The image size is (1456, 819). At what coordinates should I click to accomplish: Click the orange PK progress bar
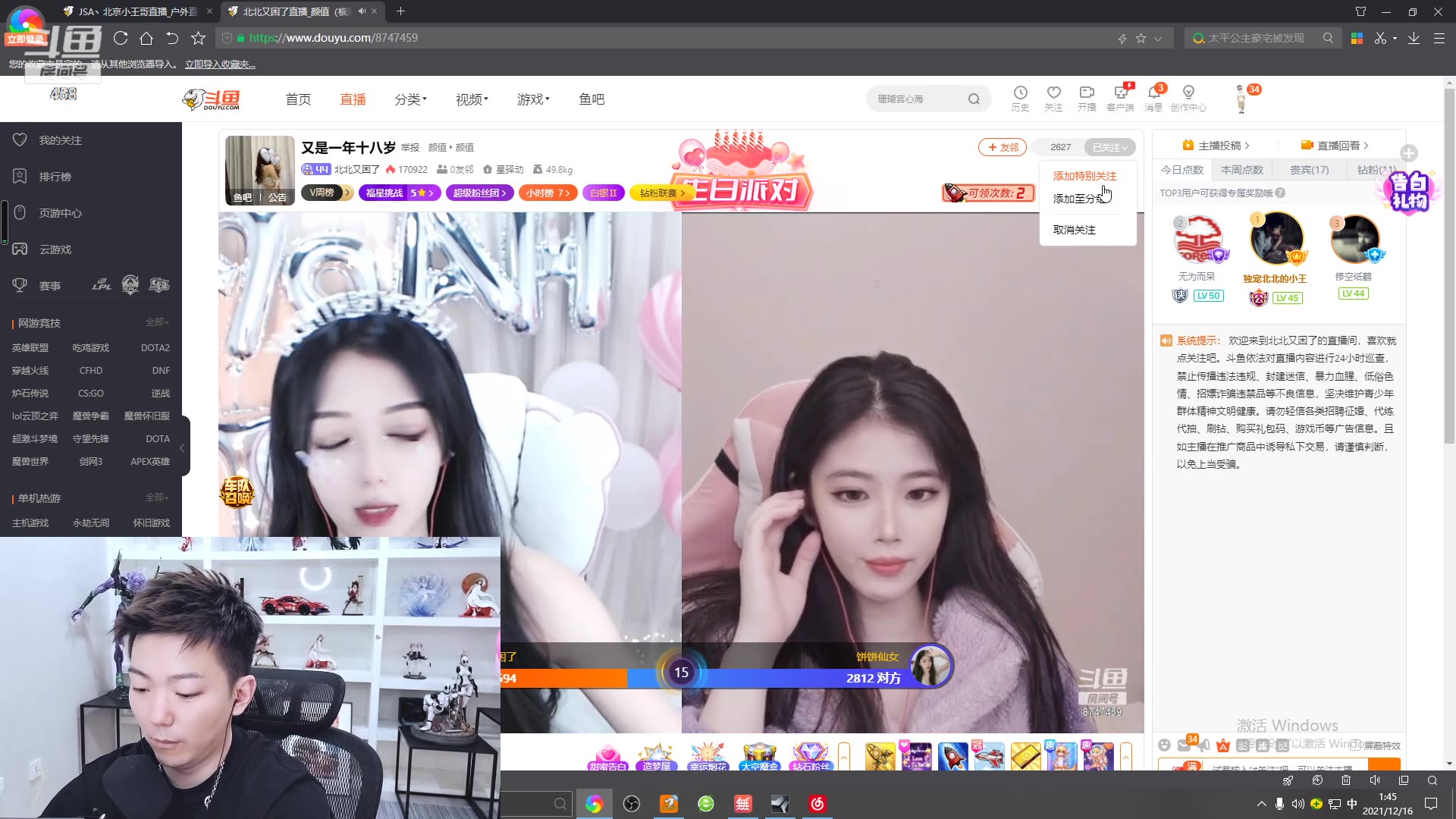[x=563, y=678]
